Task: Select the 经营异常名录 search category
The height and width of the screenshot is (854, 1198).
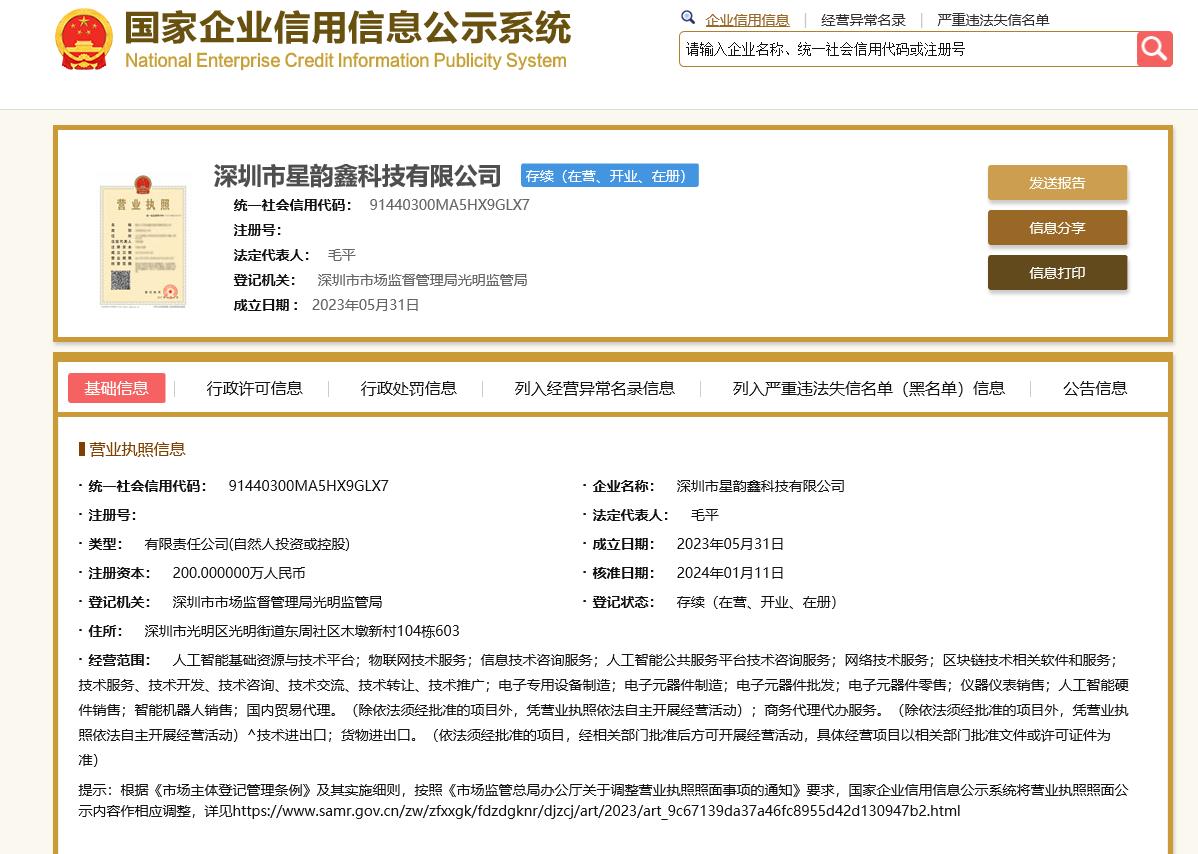Action: [x=863, y=20]
